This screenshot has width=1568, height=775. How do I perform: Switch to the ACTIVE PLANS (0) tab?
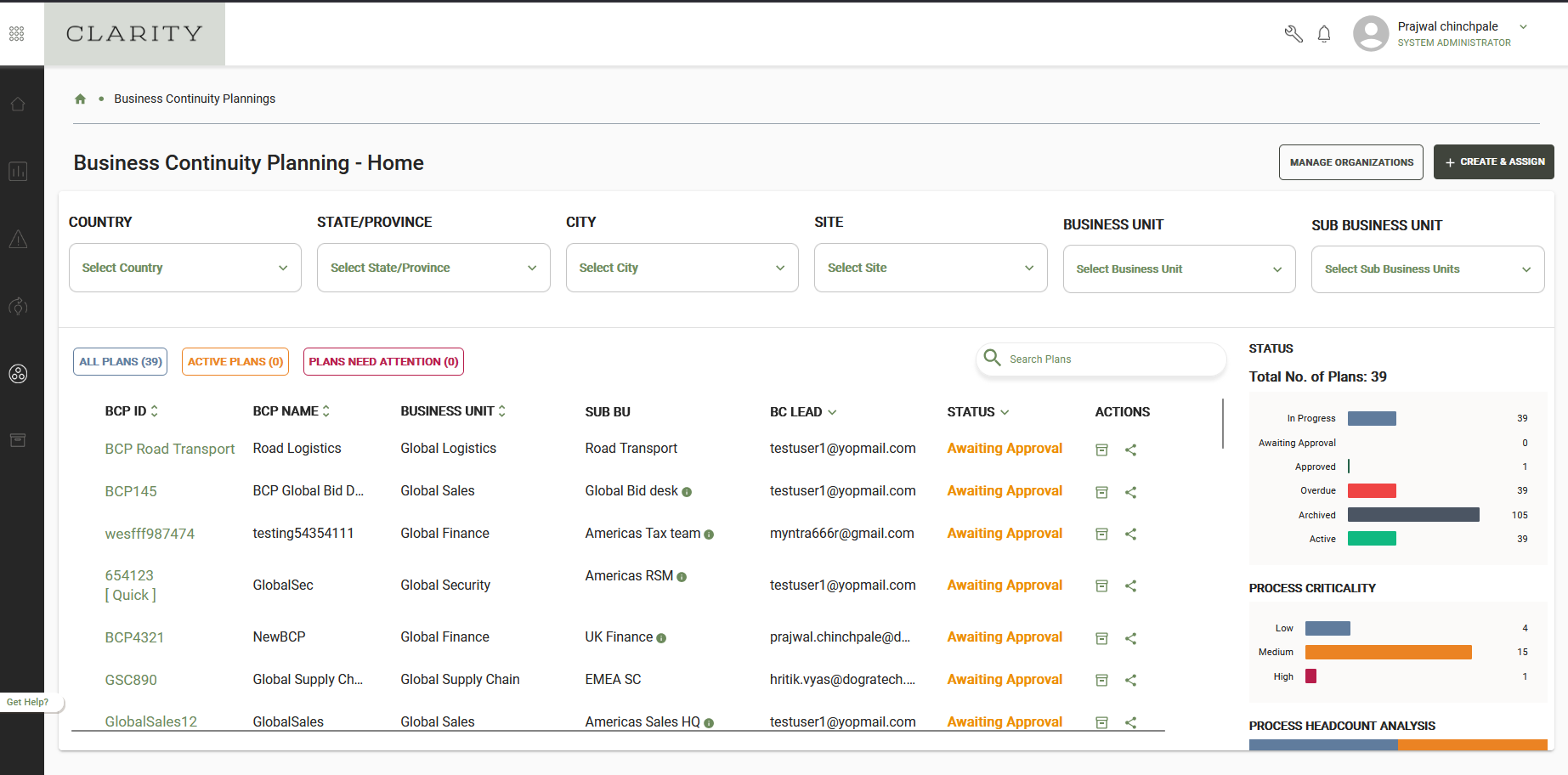click(x=235, y=361)
